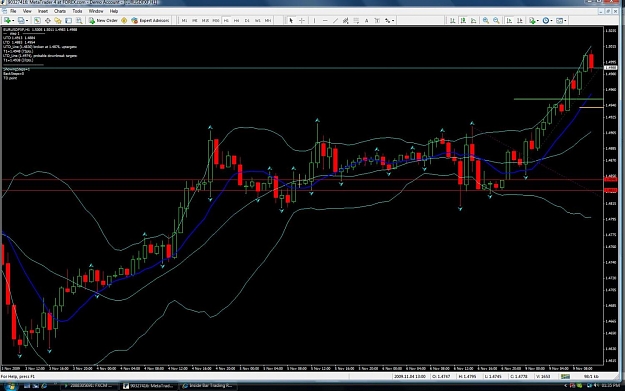Switch chart to H4 timeframe
Viewport: 625px width, 391px height.
pos(236,20)
